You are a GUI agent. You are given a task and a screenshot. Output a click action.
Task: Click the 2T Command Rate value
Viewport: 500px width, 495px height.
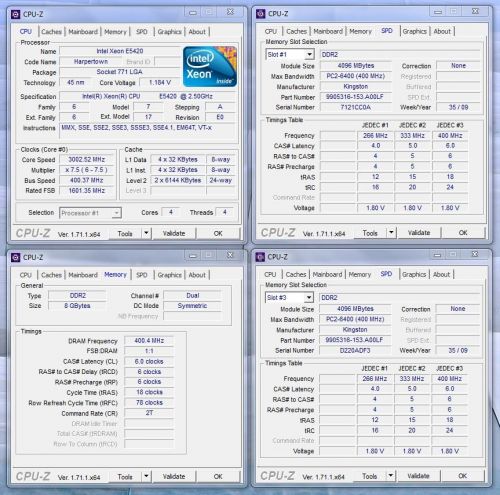coord(149,413)
